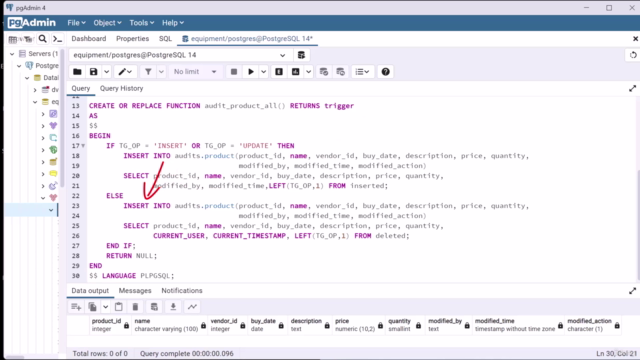Collapse the Servers tree node
Screen dimensions: 640x360
(x=12, y=54)
